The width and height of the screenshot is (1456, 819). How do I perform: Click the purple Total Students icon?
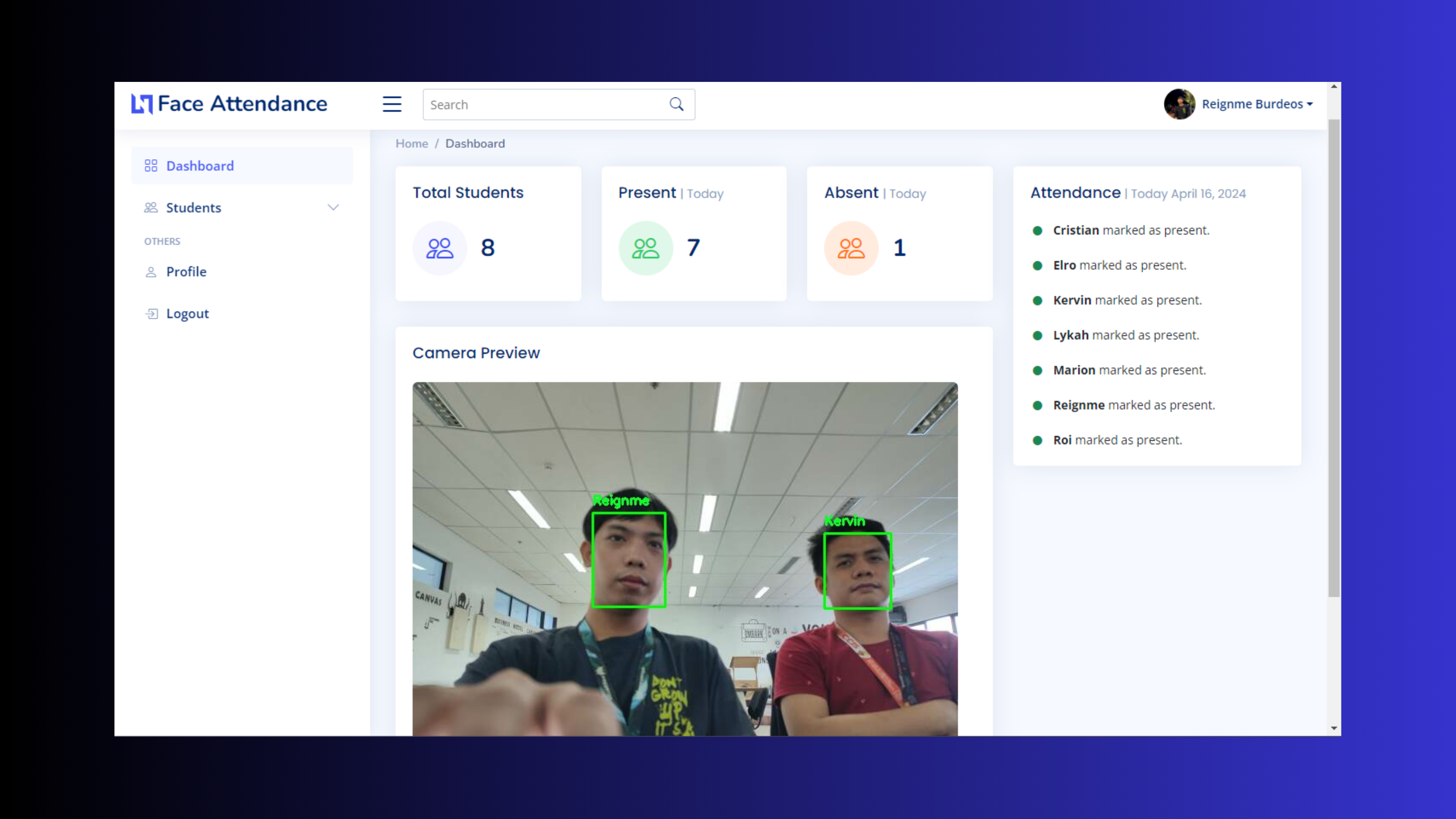pyautogui.click(x=439, y=248)
